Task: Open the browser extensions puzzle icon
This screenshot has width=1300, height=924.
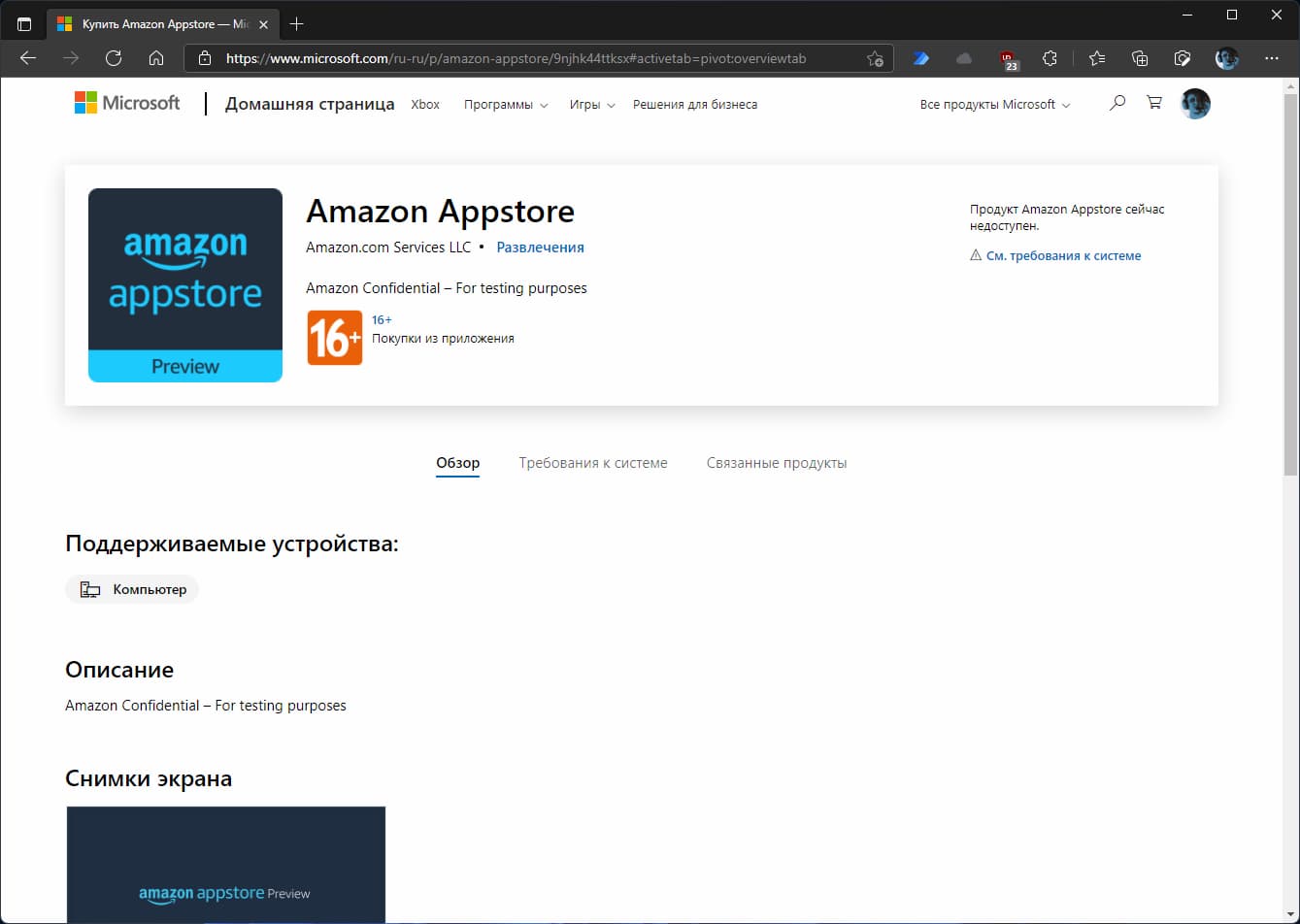Action: click(x=1050, y=58)
